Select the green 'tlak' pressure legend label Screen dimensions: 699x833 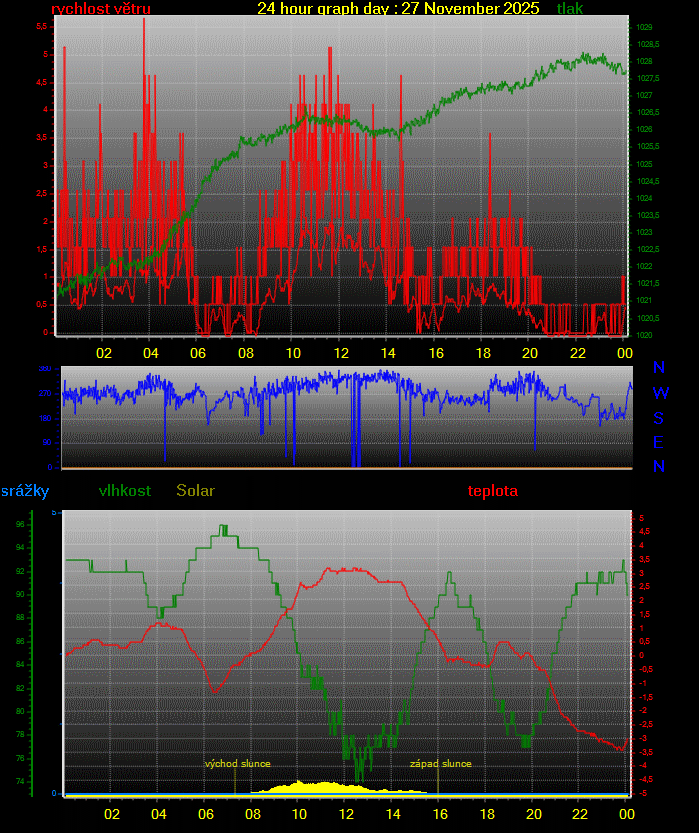(570, 9)
